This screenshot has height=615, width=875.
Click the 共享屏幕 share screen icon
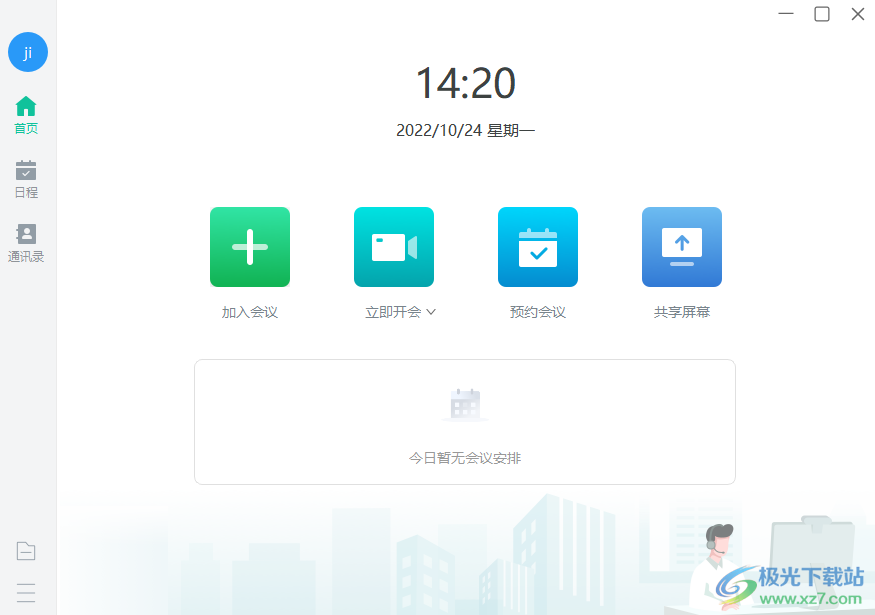coord(681,247)
